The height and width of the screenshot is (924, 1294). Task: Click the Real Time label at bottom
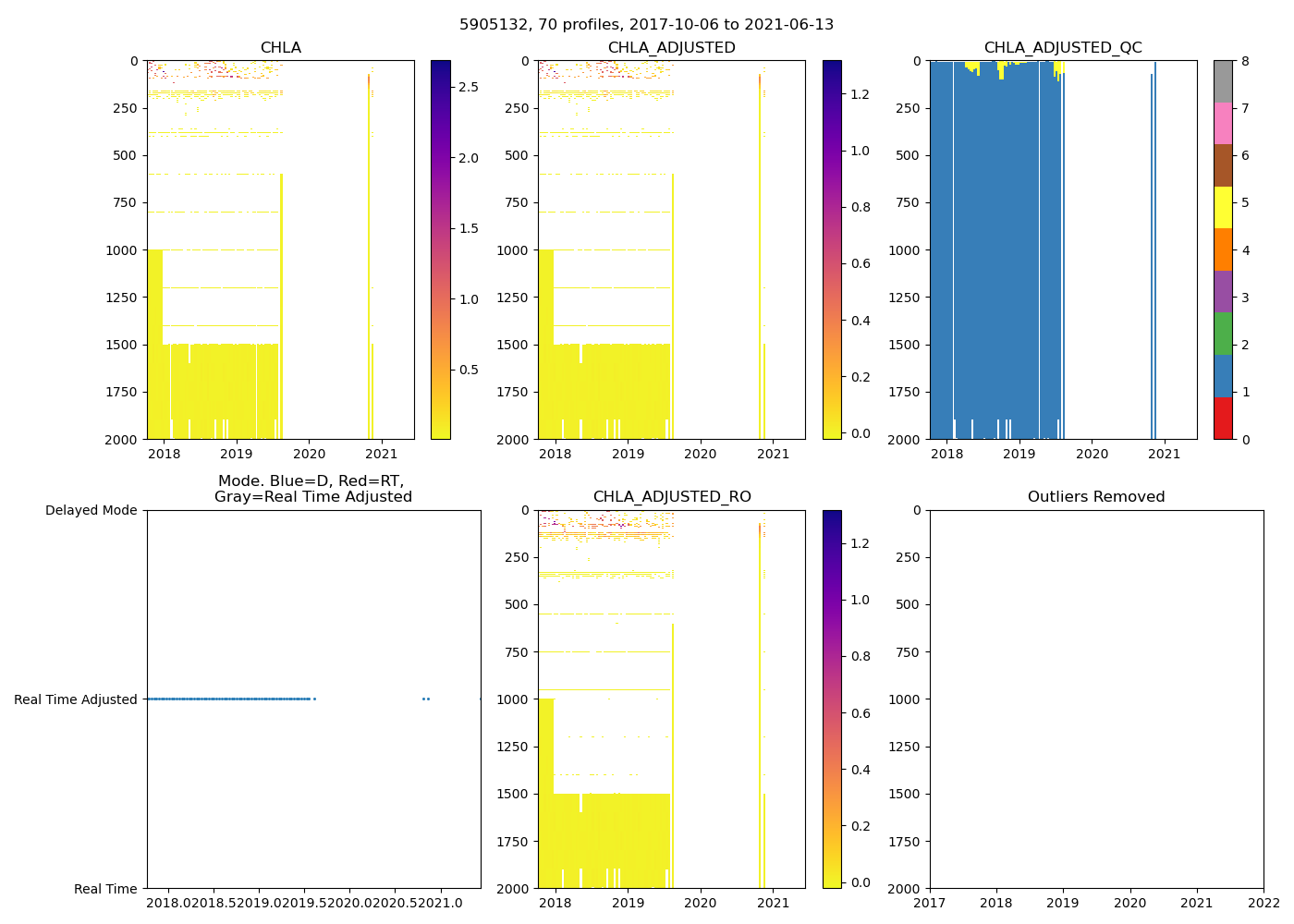tap(105, 889)
